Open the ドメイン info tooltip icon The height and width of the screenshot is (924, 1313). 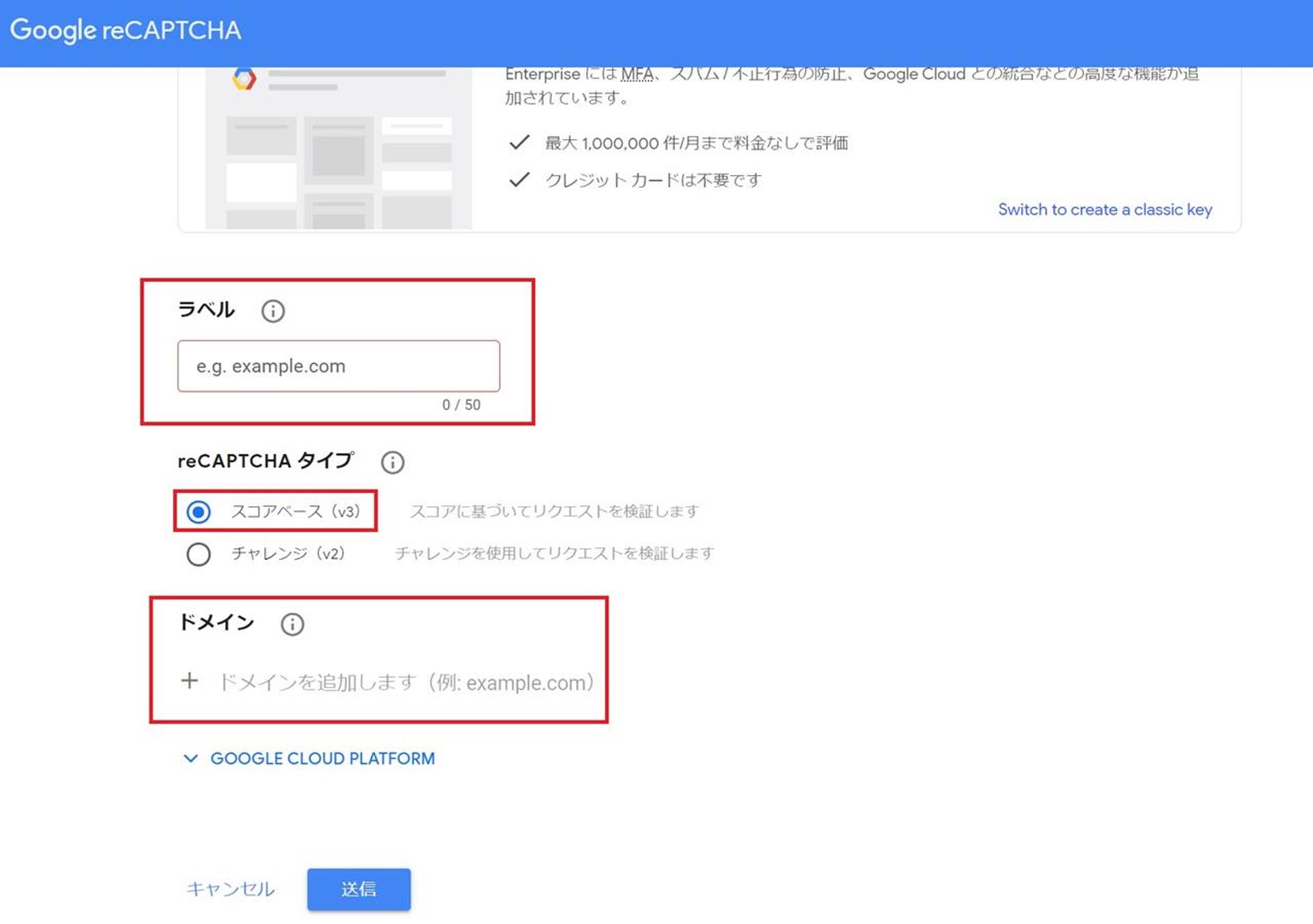tap(293, 624)
